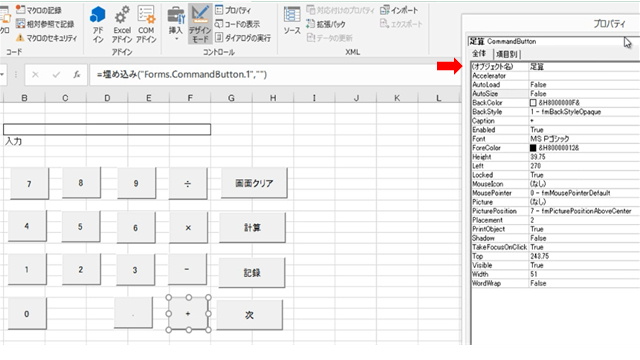Open control Properties (プロパティ) in ribbon

click(x=233, y=10)
